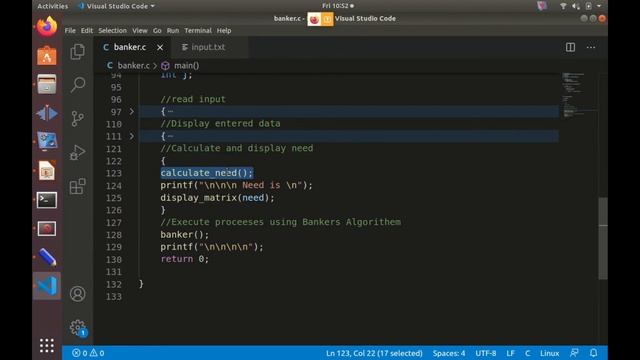This screenshot has height=360, width=640.
Task: Open the Selection menu
Action: click(112, 31)
